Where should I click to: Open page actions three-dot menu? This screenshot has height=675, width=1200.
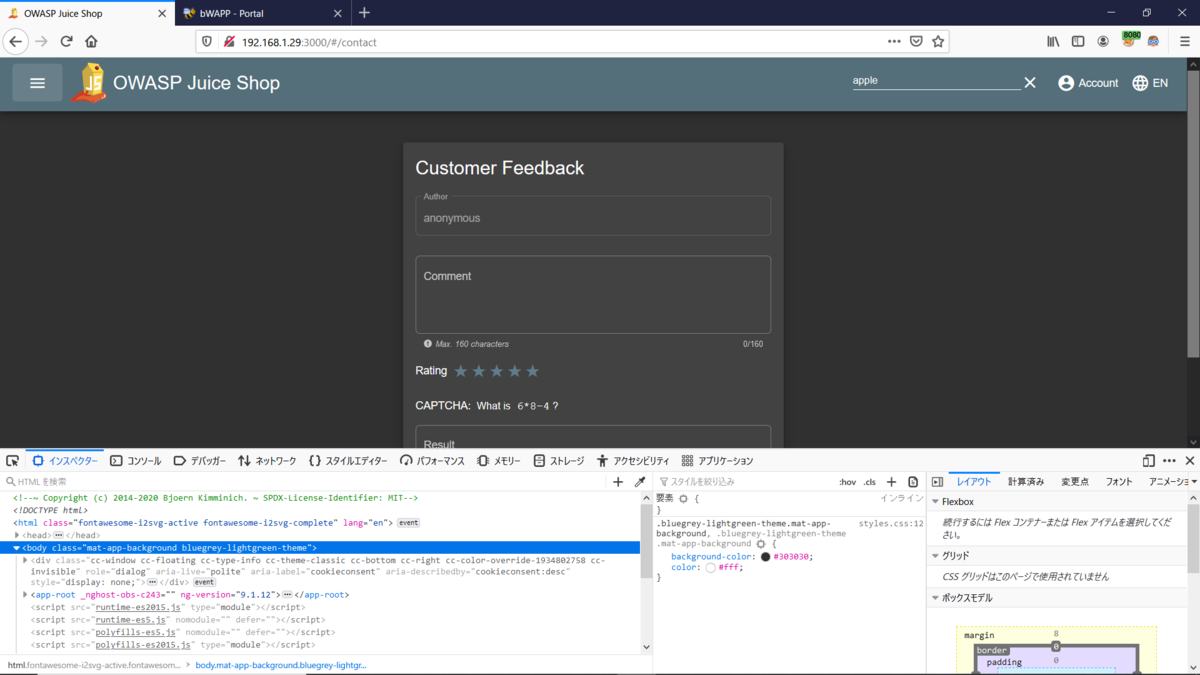[894, 42]
